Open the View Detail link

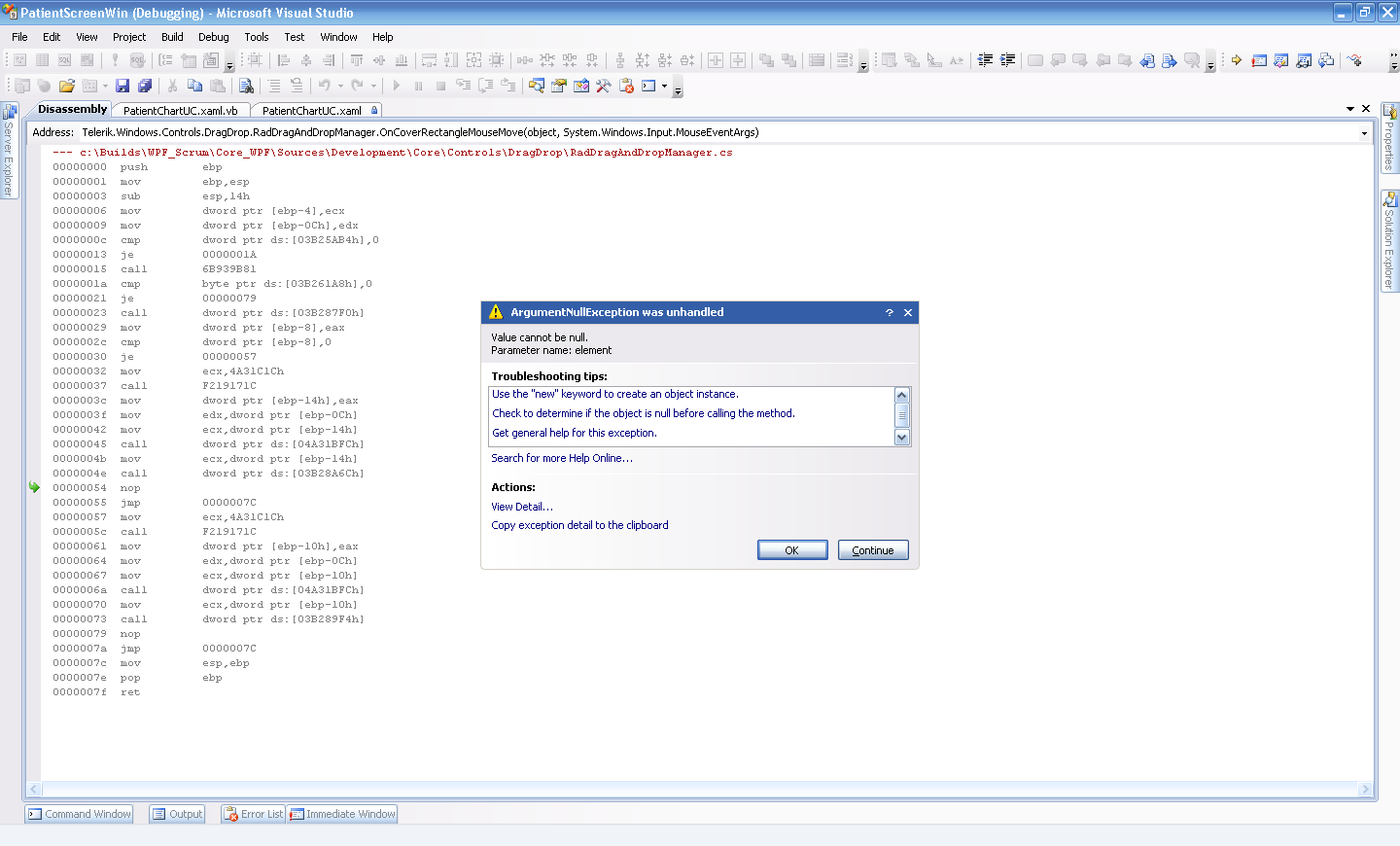pyautogui.click(x=522, y=507)
